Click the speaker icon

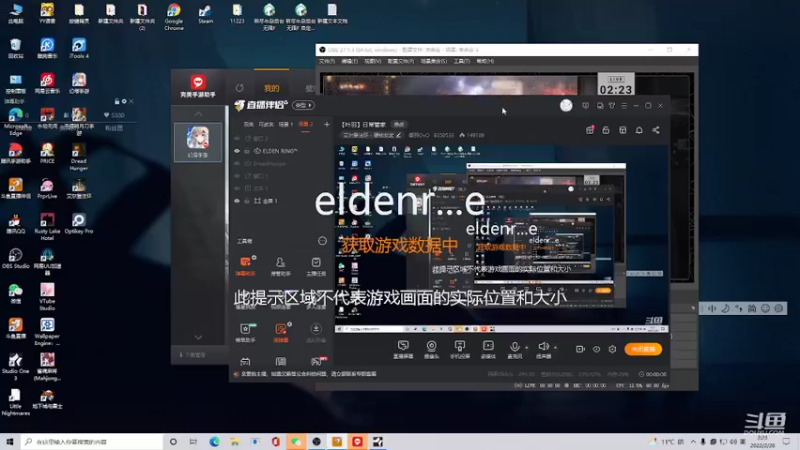coord(543,347)
